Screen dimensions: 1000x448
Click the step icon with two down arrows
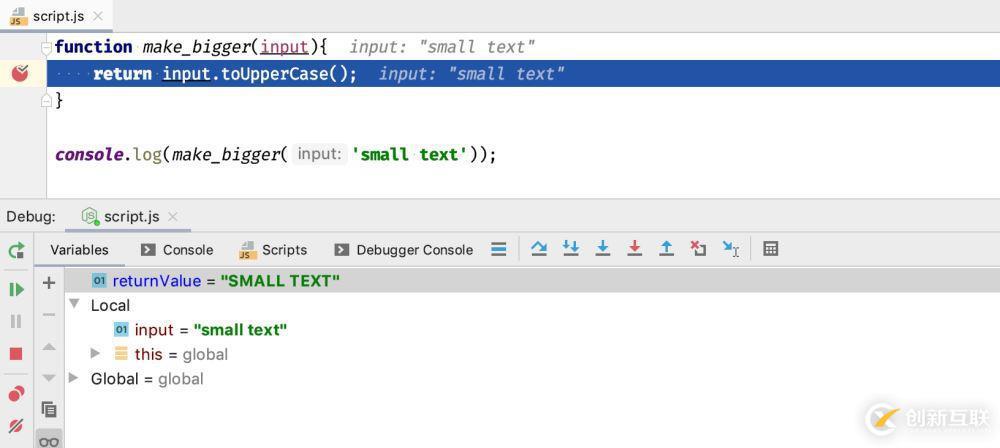pos(571,249)
